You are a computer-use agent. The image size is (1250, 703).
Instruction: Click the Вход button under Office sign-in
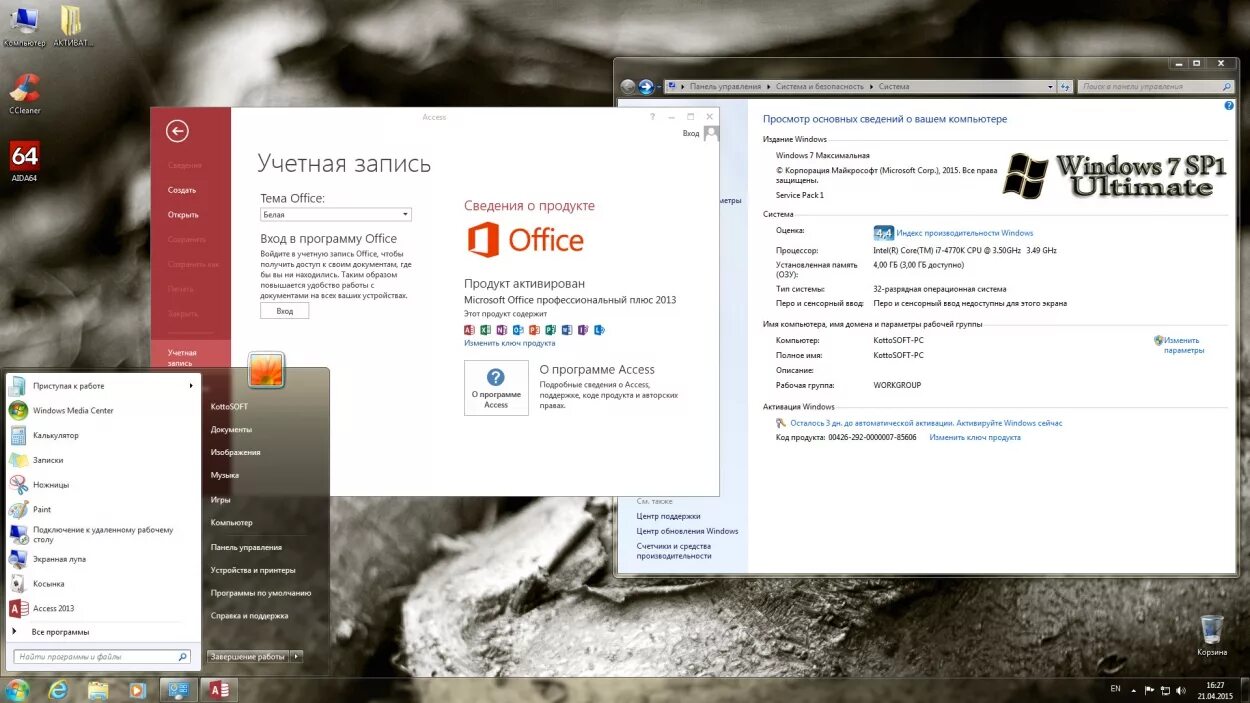point(285,311)
